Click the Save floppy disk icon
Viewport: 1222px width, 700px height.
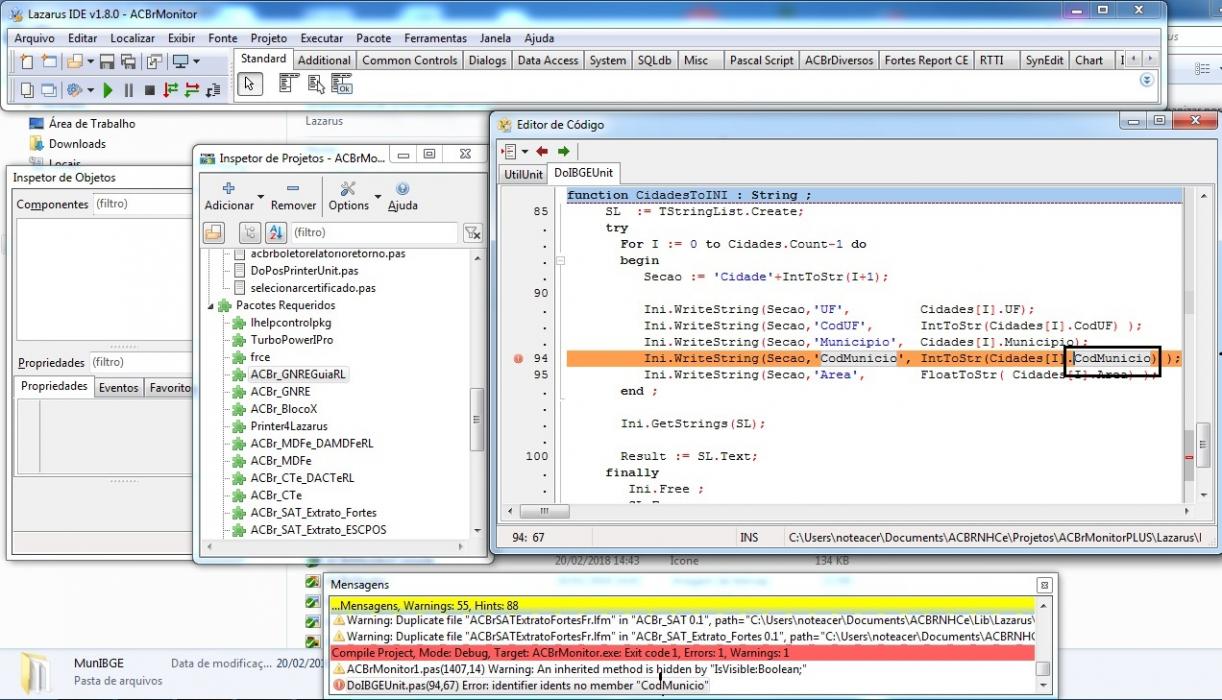click(107, 62)
